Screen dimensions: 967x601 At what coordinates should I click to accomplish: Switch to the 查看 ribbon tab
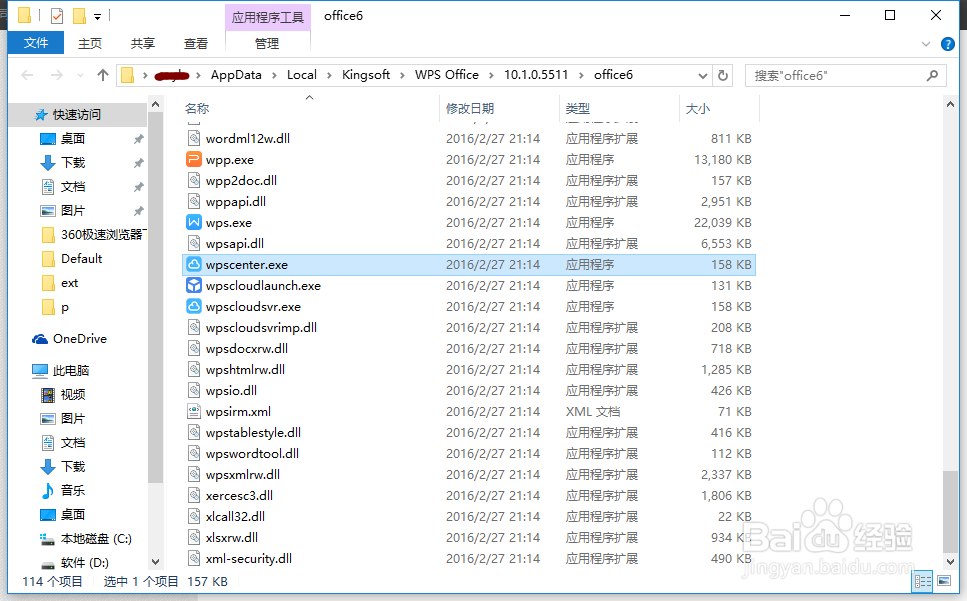196,43
